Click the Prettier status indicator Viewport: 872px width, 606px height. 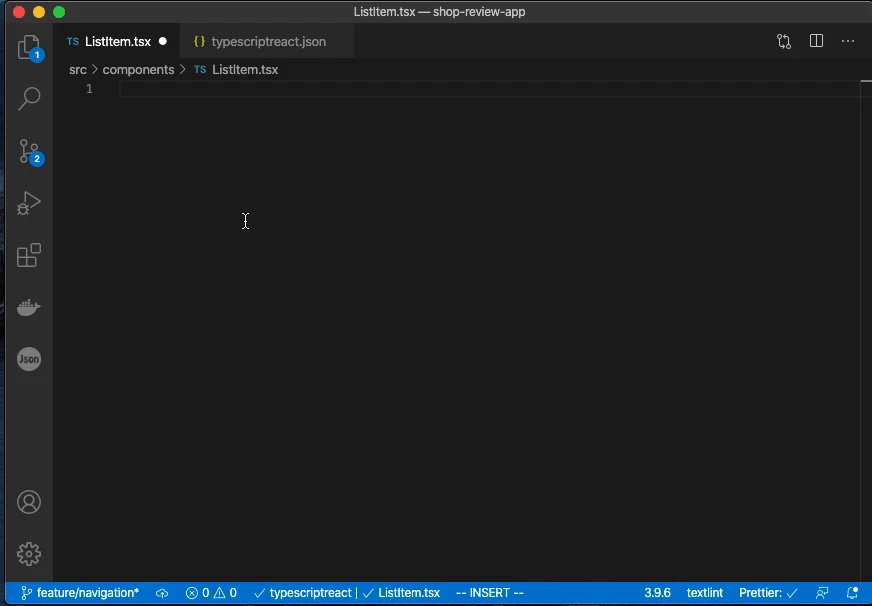coord(768,593)
